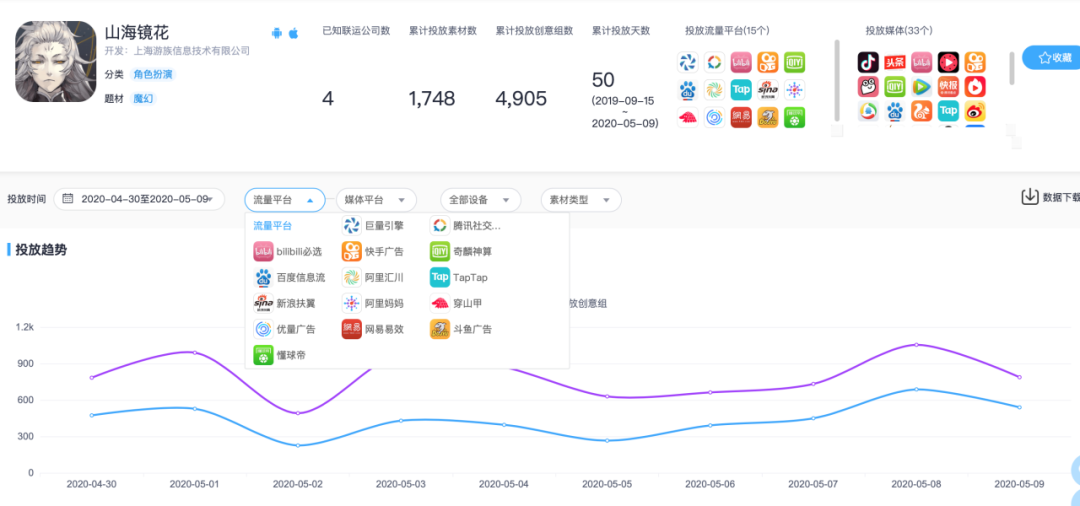Click the Android platform icon
1080x506 pixels.
(277, 33)
